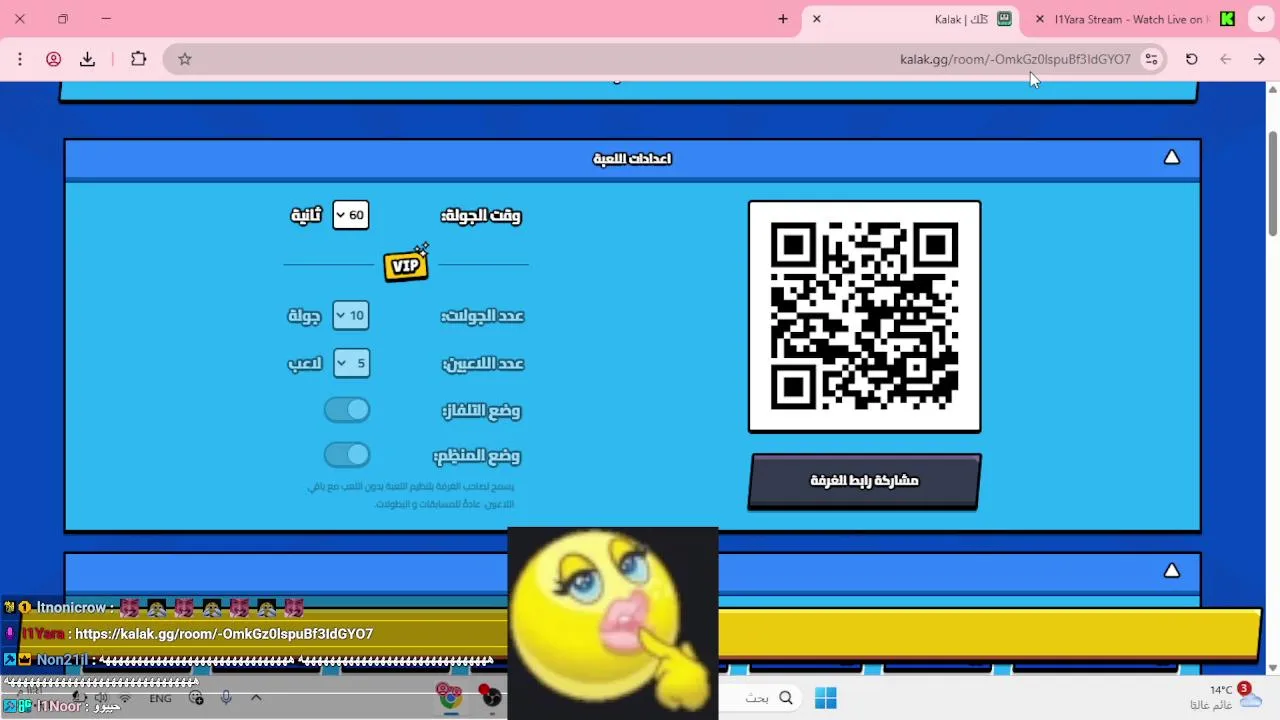
Task: Click the microphone tray icon
Action: pyautogui.click(x=227, y=698)
